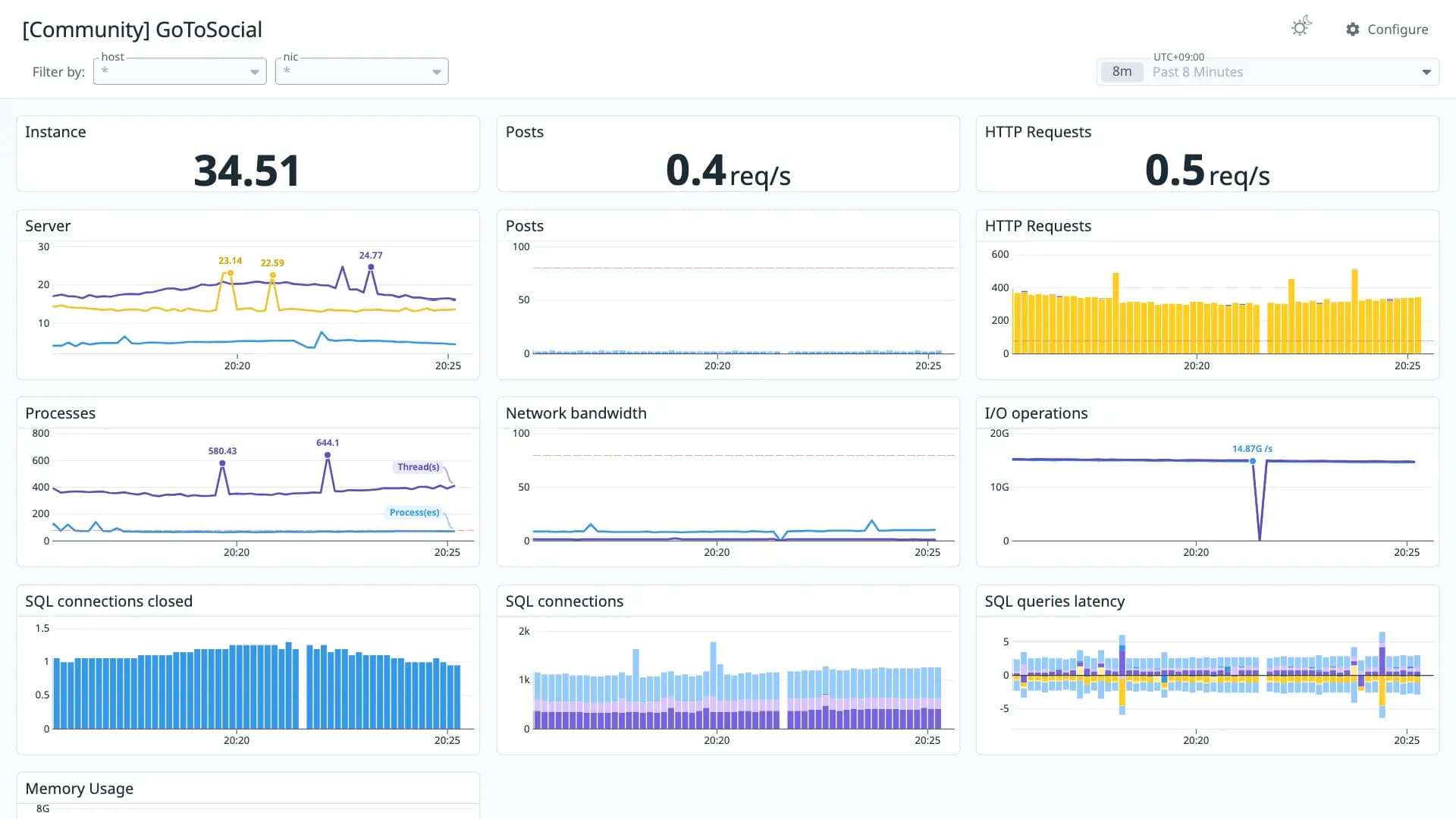
Task: Click the Process(es) series label in Processes
Action: coord(414,513)
